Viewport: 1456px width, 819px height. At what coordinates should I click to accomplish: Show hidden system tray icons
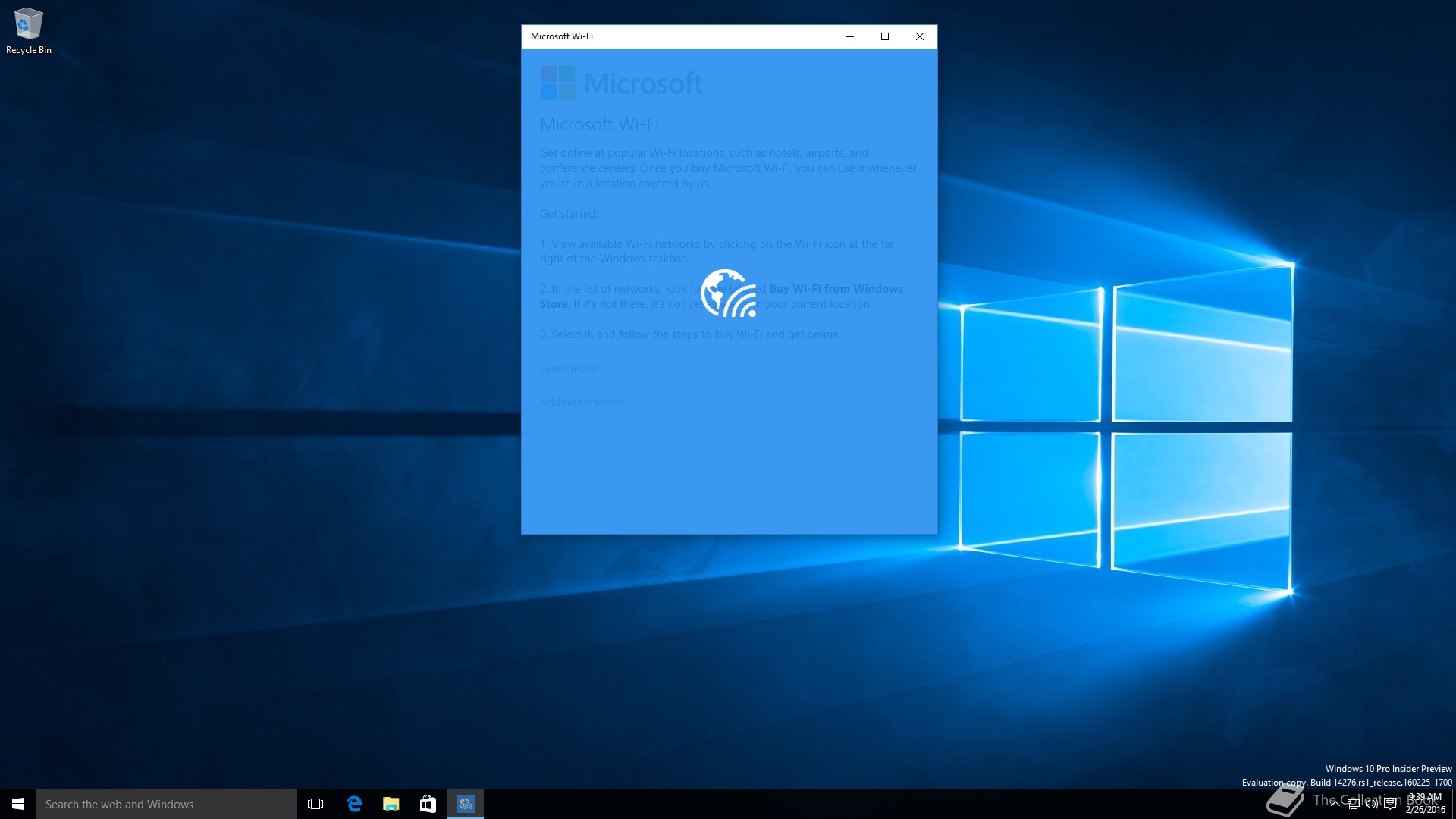click(1335, 804)
